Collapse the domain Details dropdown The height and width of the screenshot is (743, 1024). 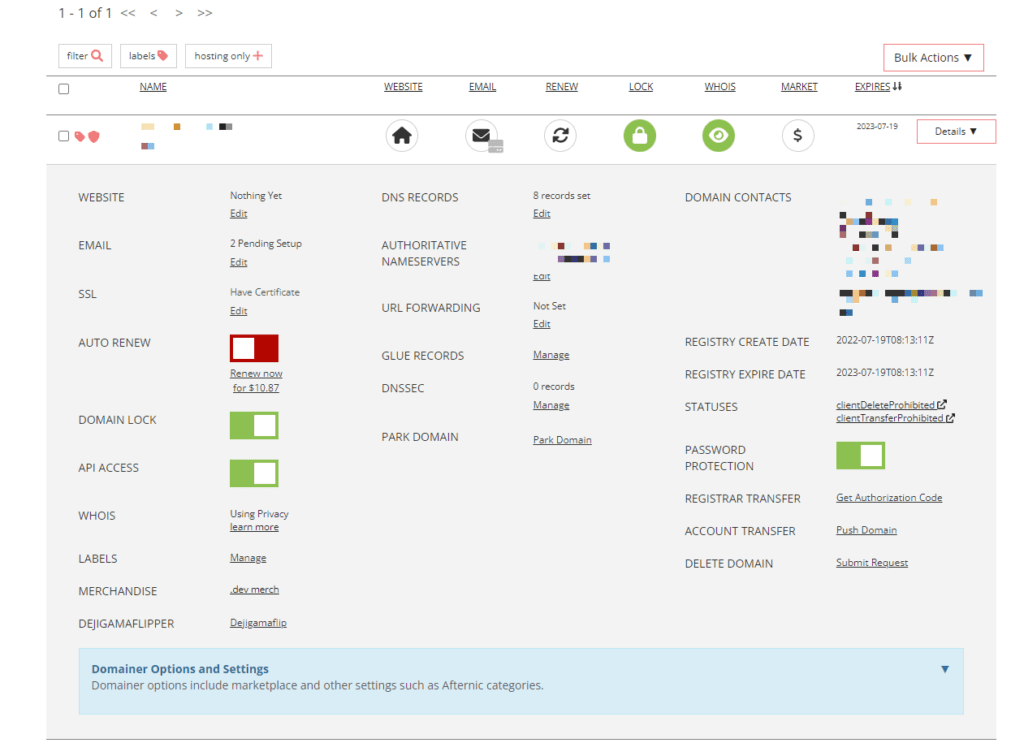(956, 132)
